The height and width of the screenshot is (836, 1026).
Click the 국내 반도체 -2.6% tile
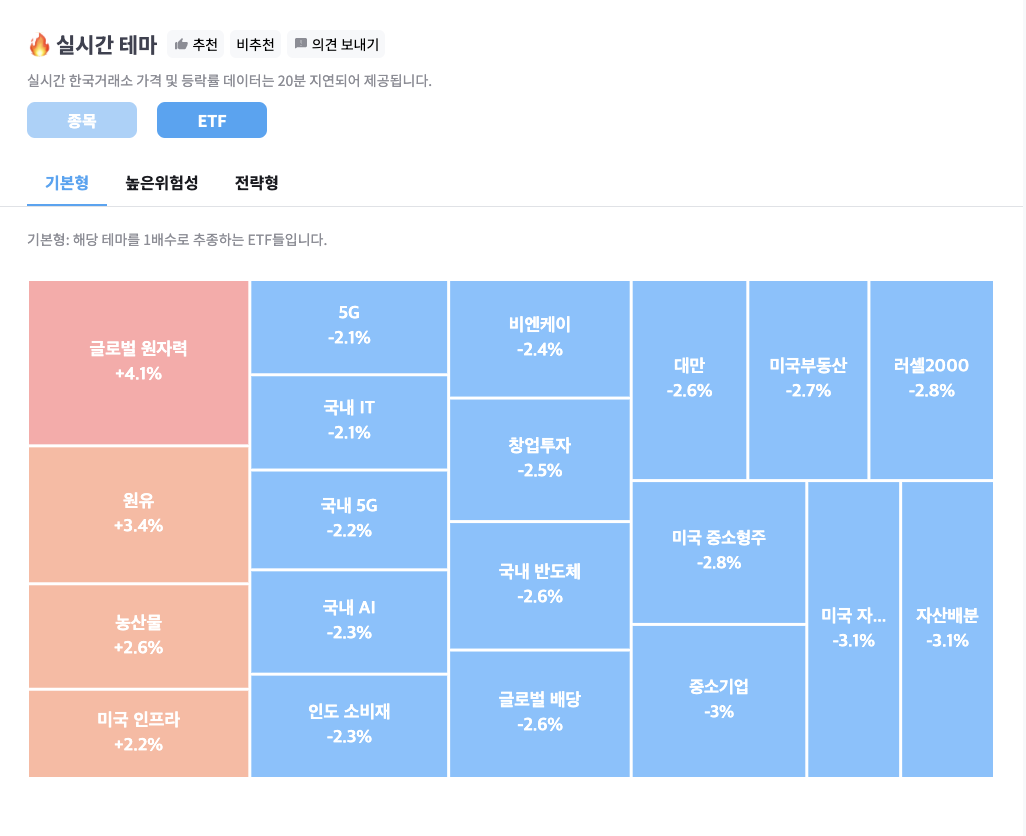coord(540,584)
